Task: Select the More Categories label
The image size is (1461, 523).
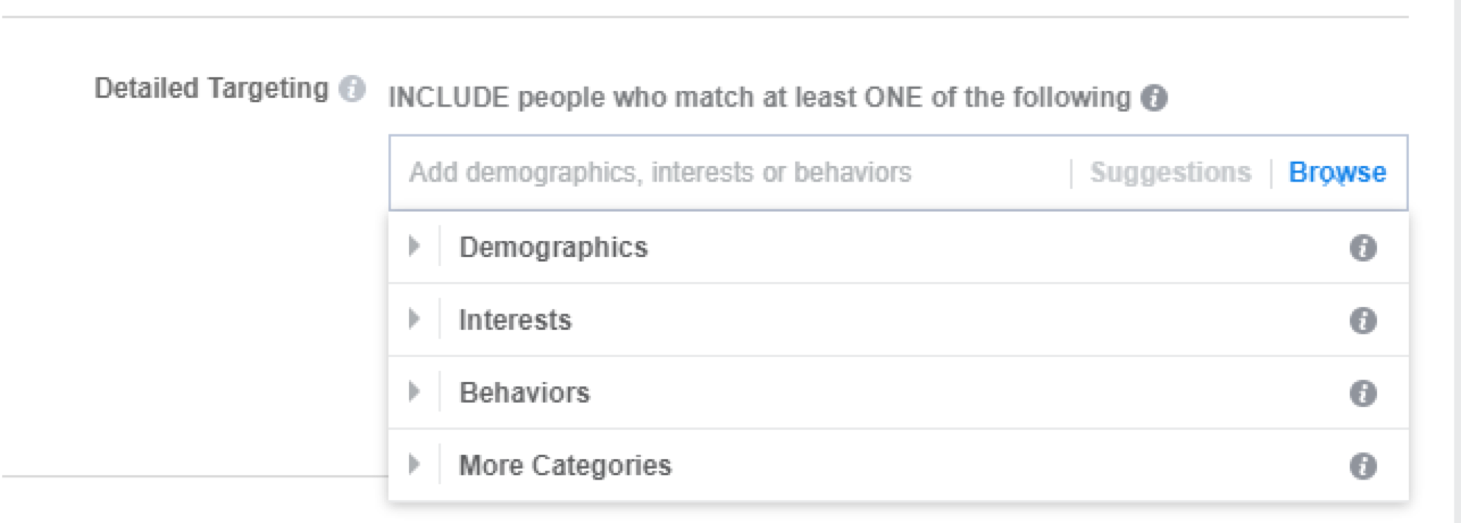Action: [x=565, y=466]
